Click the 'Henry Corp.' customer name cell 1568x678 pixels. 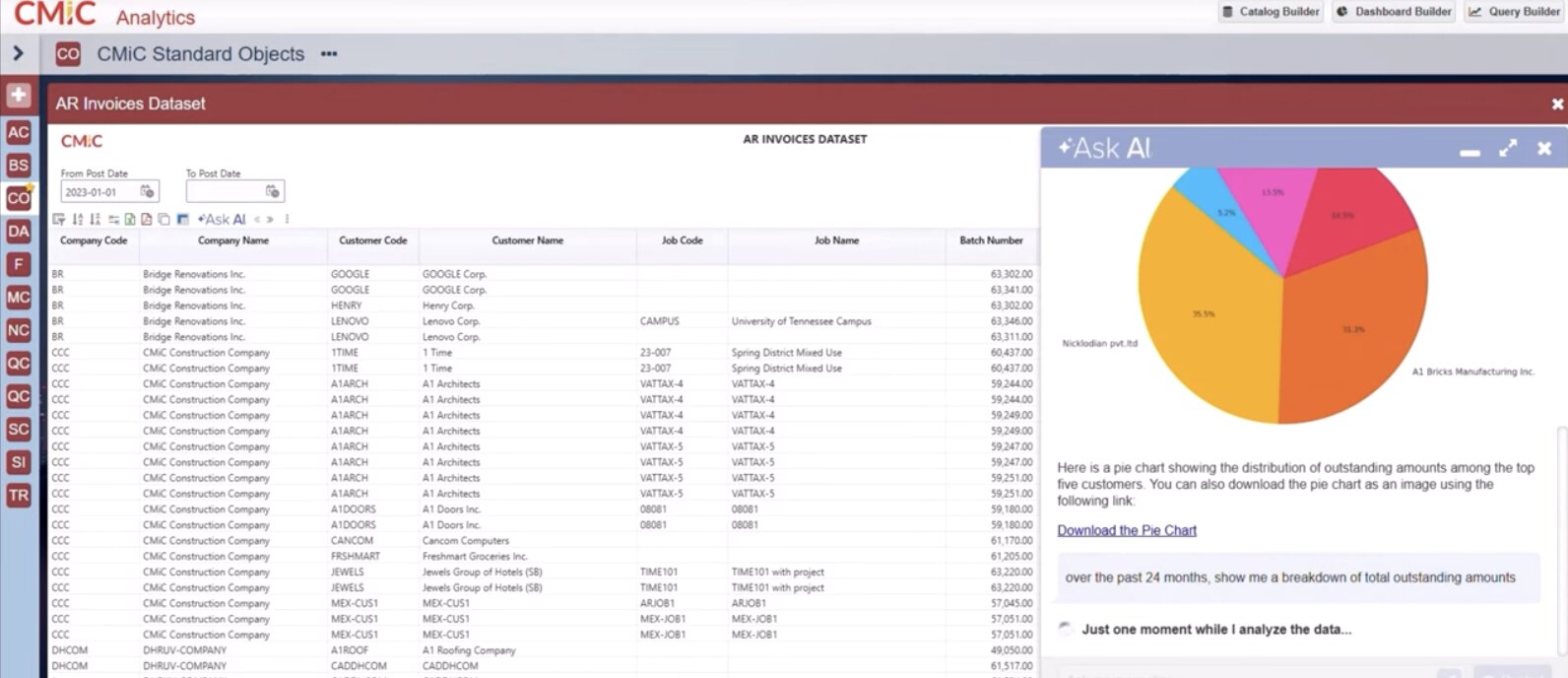[x=449, y=305]
